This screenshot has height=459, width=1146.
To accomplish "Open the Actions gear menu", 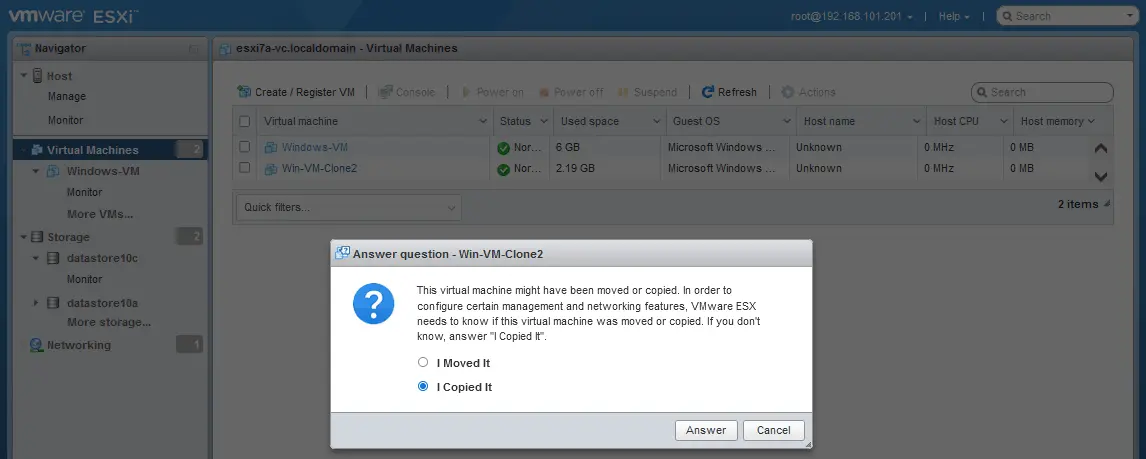I will [808, 92].
